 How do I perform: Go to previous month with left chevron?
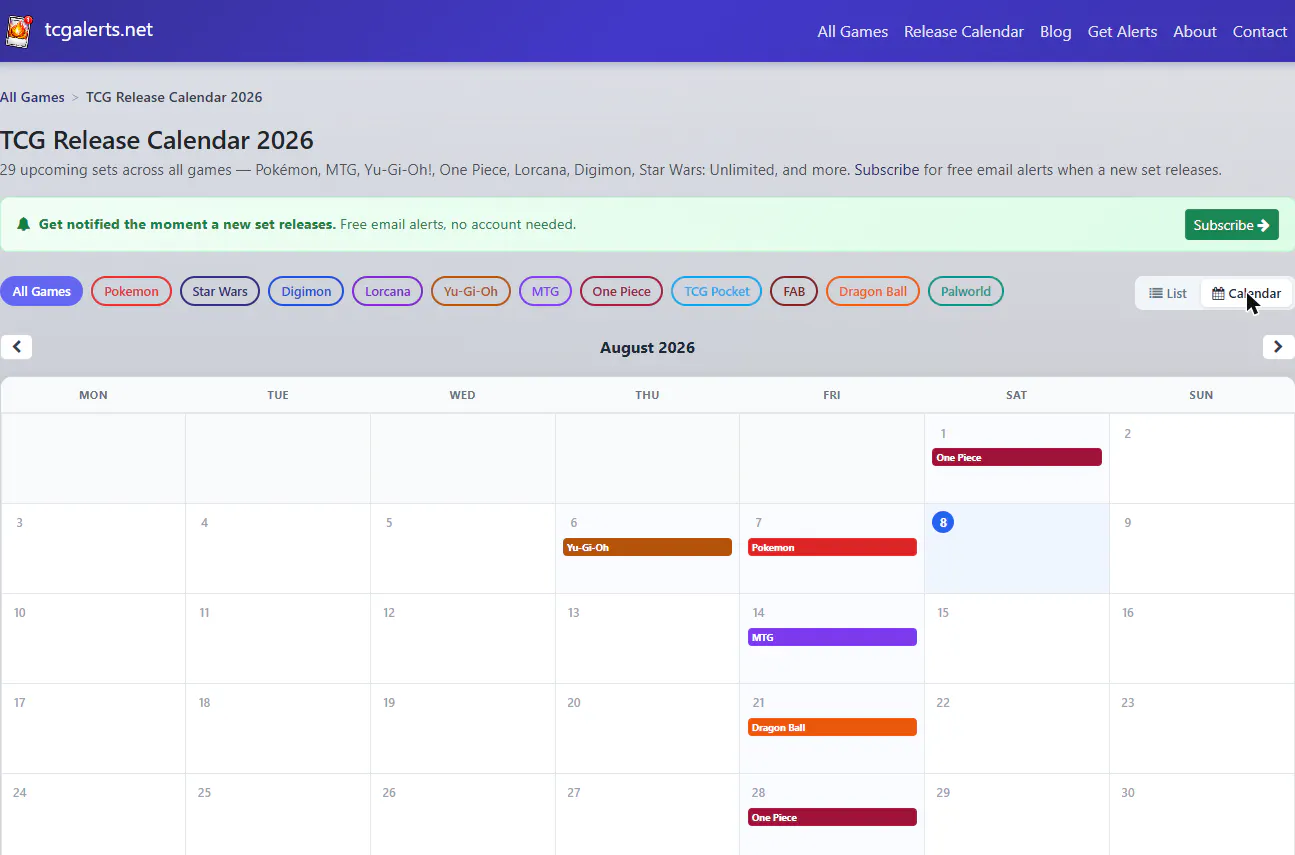tap(16, 347)
